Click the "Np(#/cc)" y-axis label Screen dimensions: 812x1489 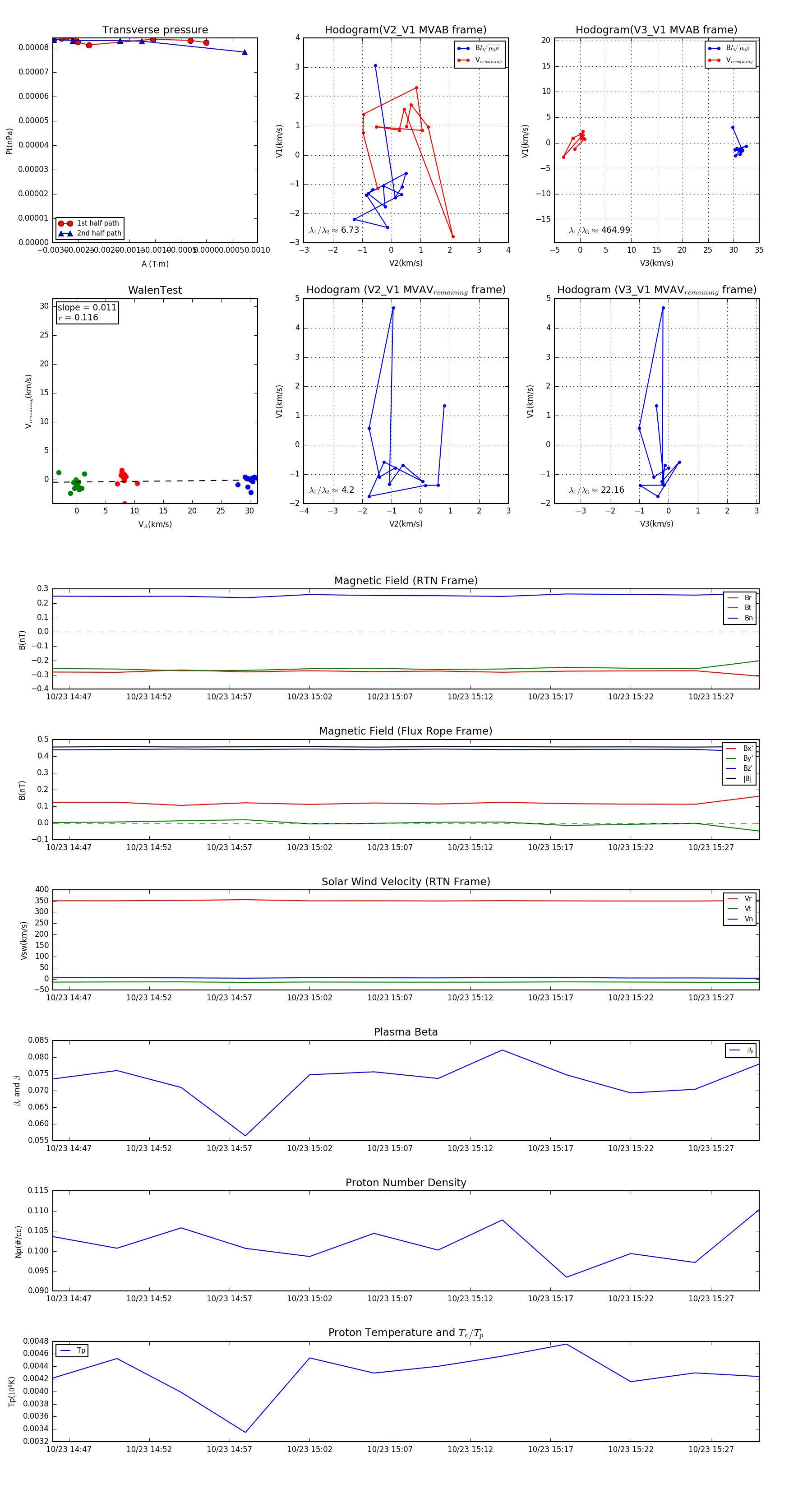[18, 1242]
